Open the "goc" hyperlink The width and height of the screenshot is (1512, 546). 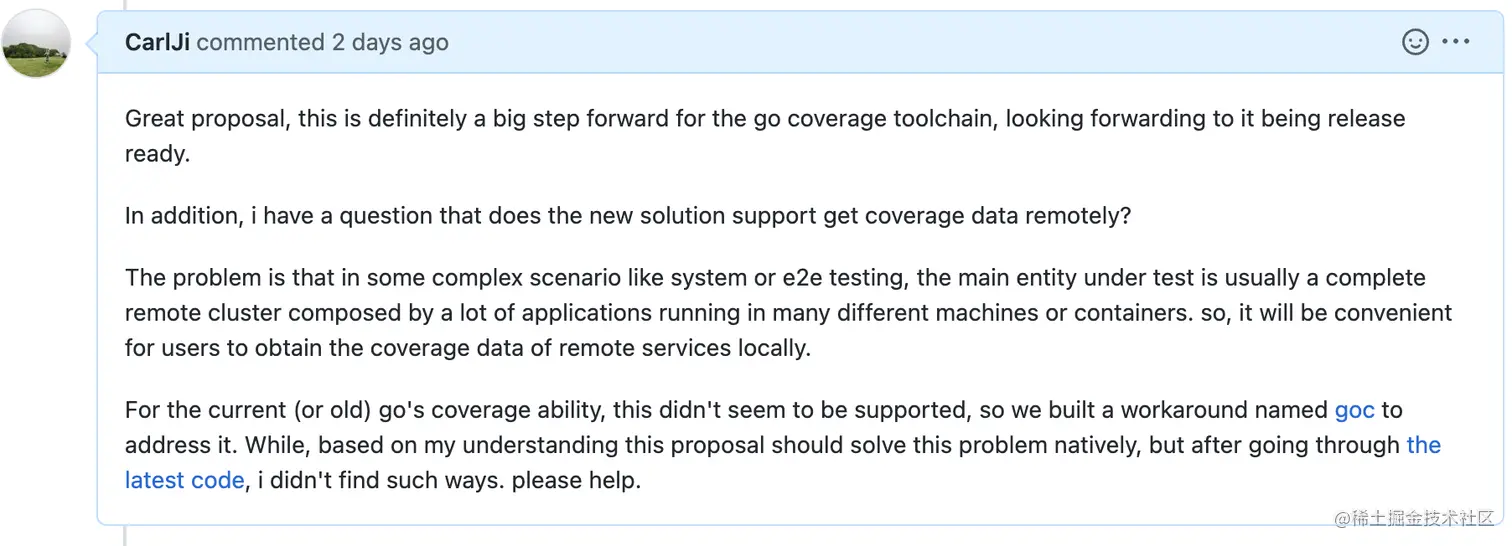coord(1355,410)
